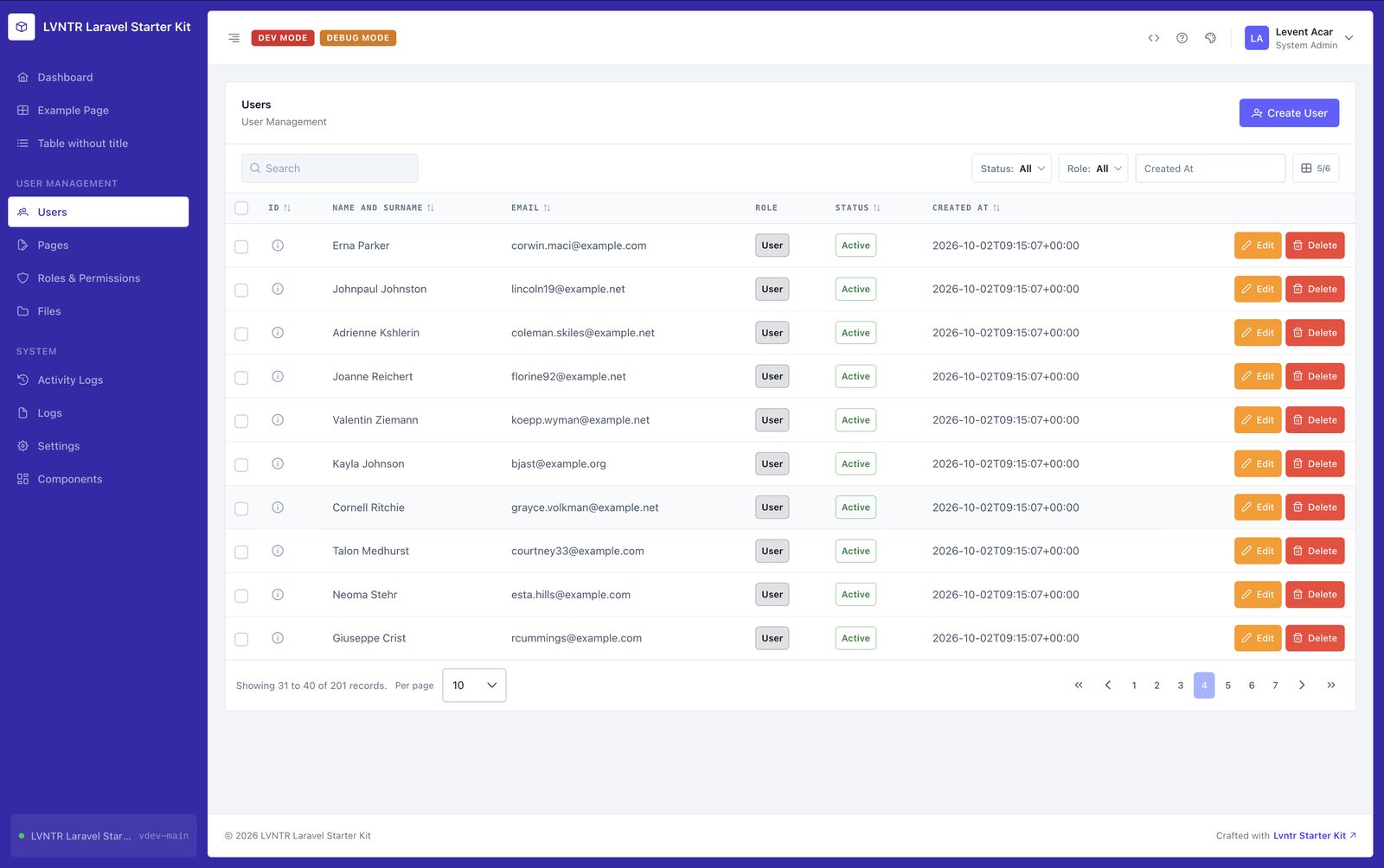The height and width of the screenshot is (868, 1384).
Task: Go to next page chevron
Action: (1302, 686)
